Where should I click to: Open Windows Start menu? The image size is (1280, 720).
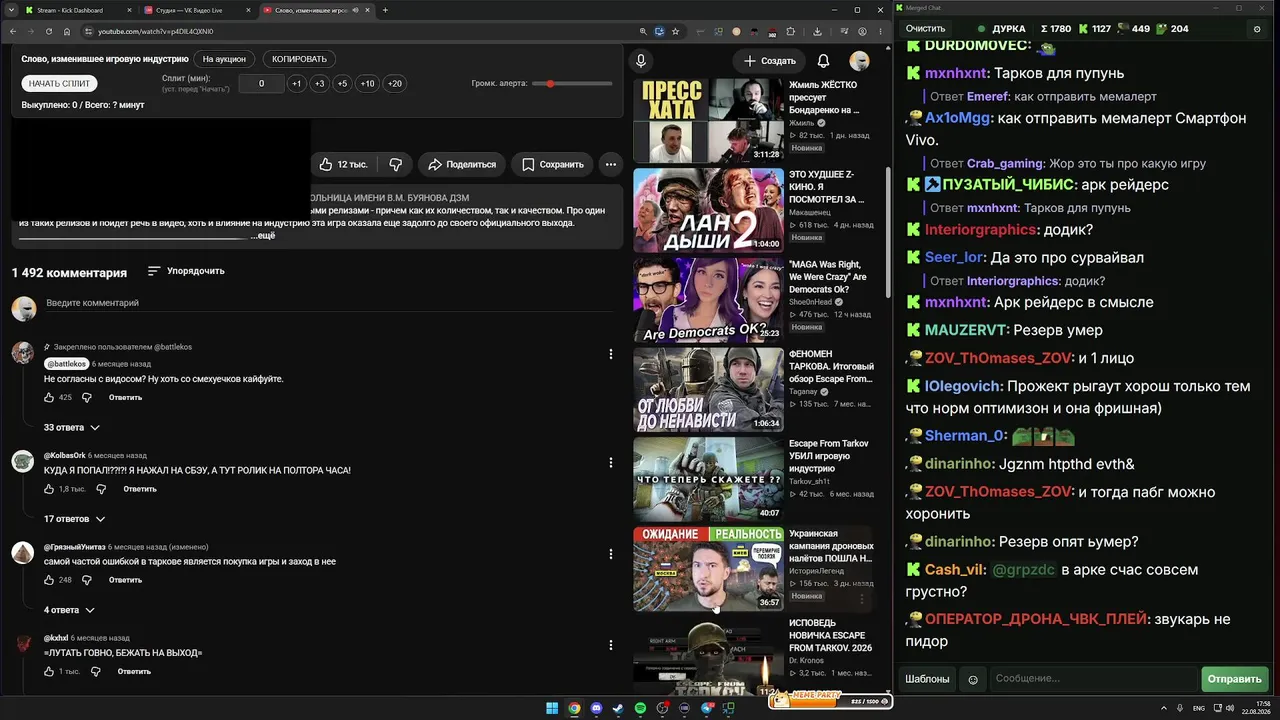552,708
